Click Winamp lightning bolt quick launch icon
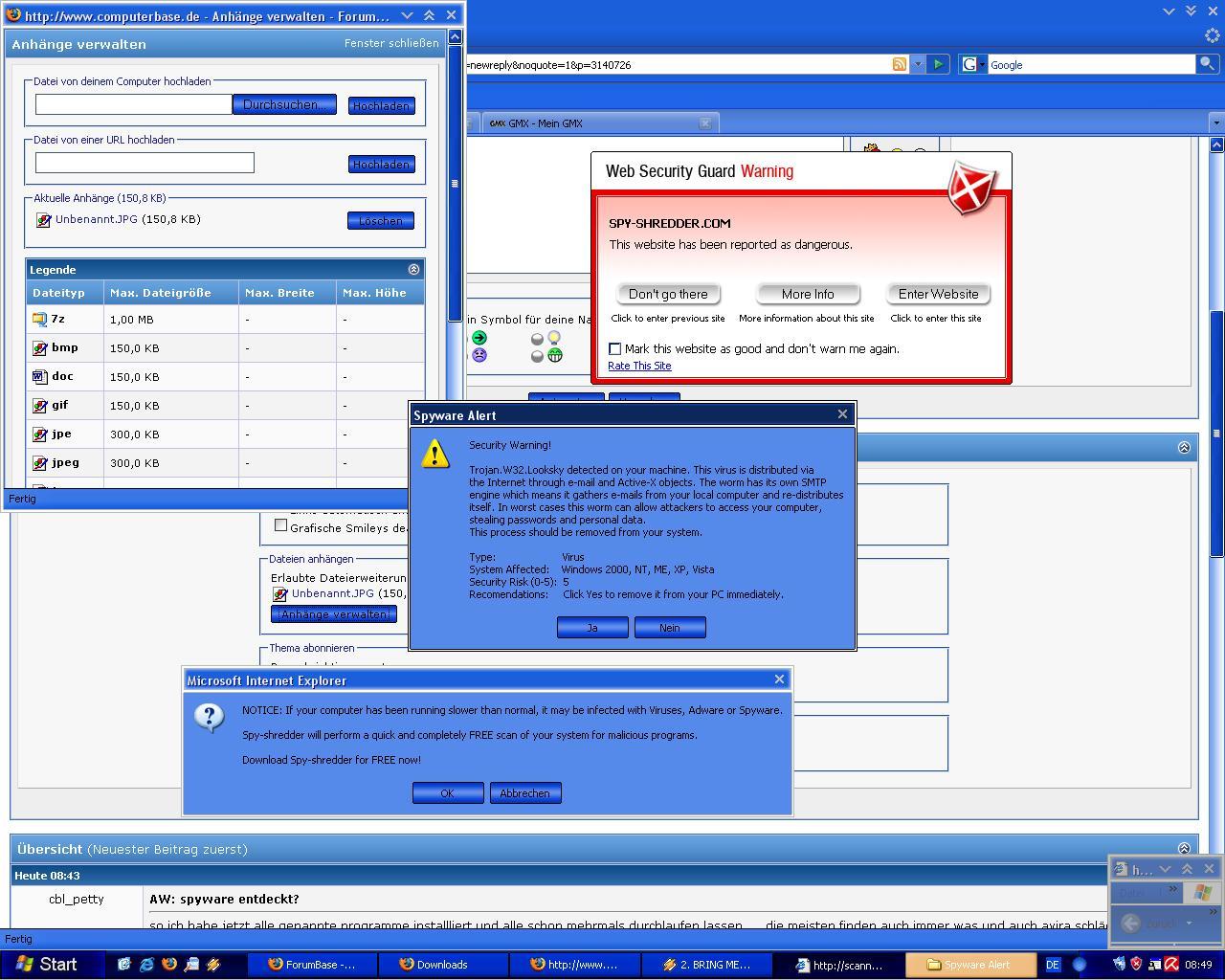 click(214, 965)
